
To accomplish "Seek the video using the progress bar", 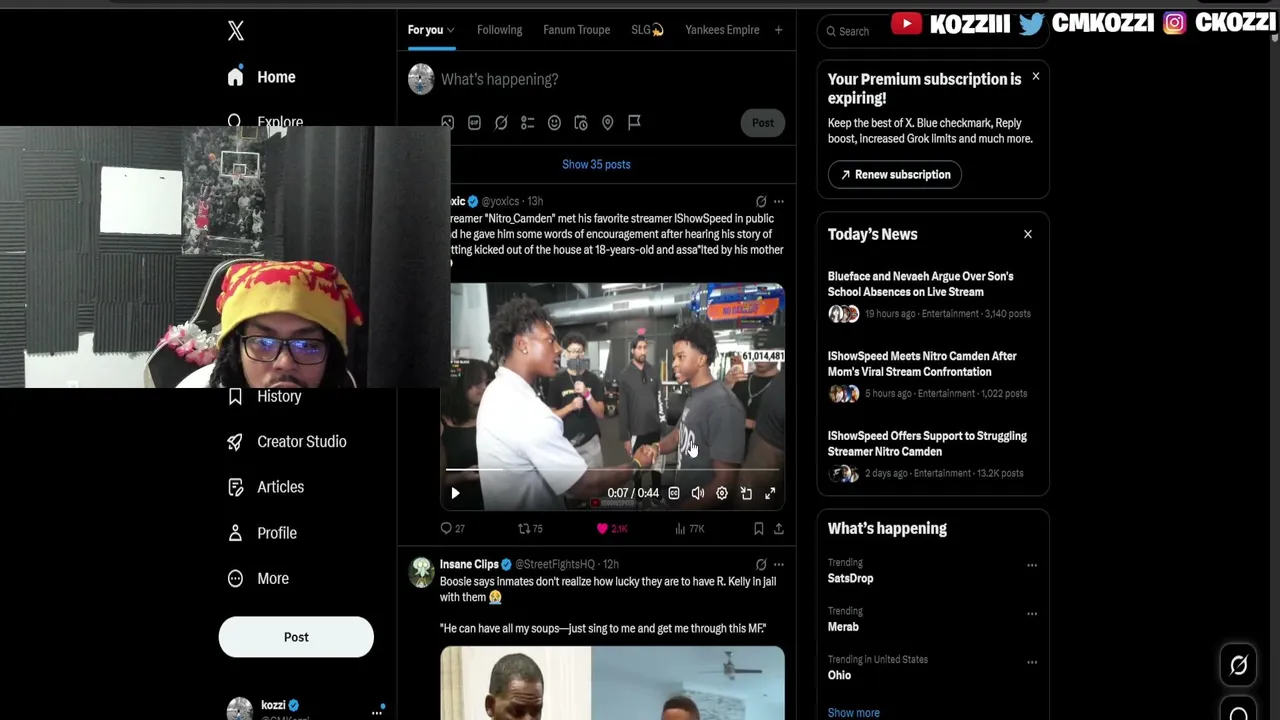I will point(612,469).
